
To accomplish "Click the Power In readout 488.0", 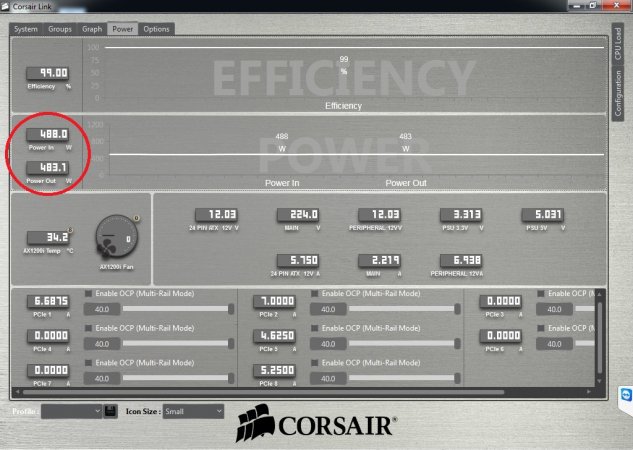I will tap(48, 134).
